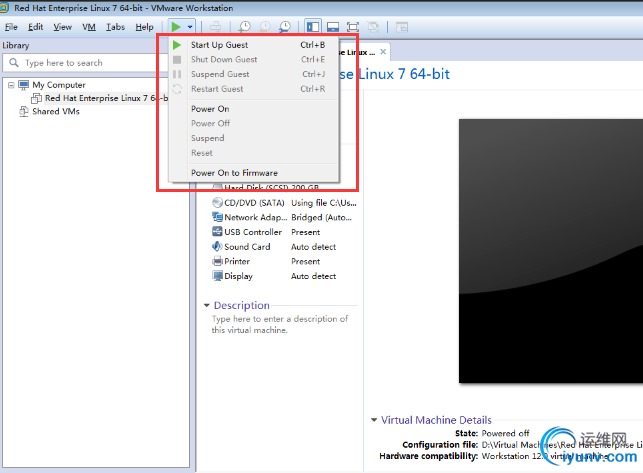Open the VM menu

[89, 27]
